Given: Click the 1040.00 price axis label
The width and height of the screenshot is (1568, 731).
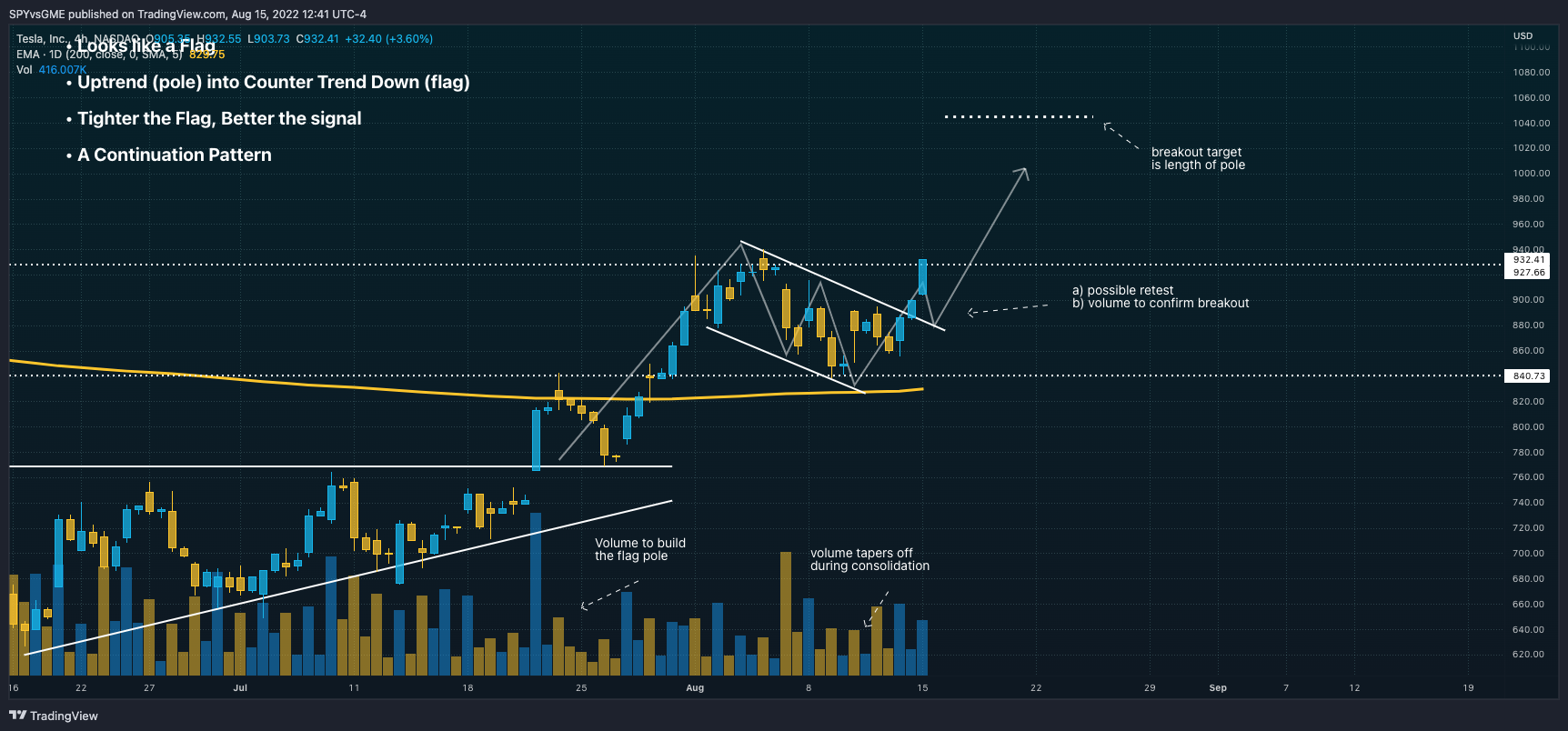Looking at the screenshot, I should tap(1532, 123).
